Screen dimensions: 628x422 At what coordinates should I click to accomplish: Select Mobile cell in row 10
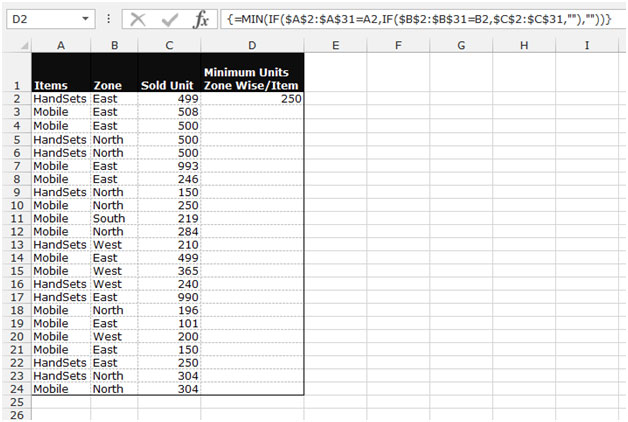(61, 205)
